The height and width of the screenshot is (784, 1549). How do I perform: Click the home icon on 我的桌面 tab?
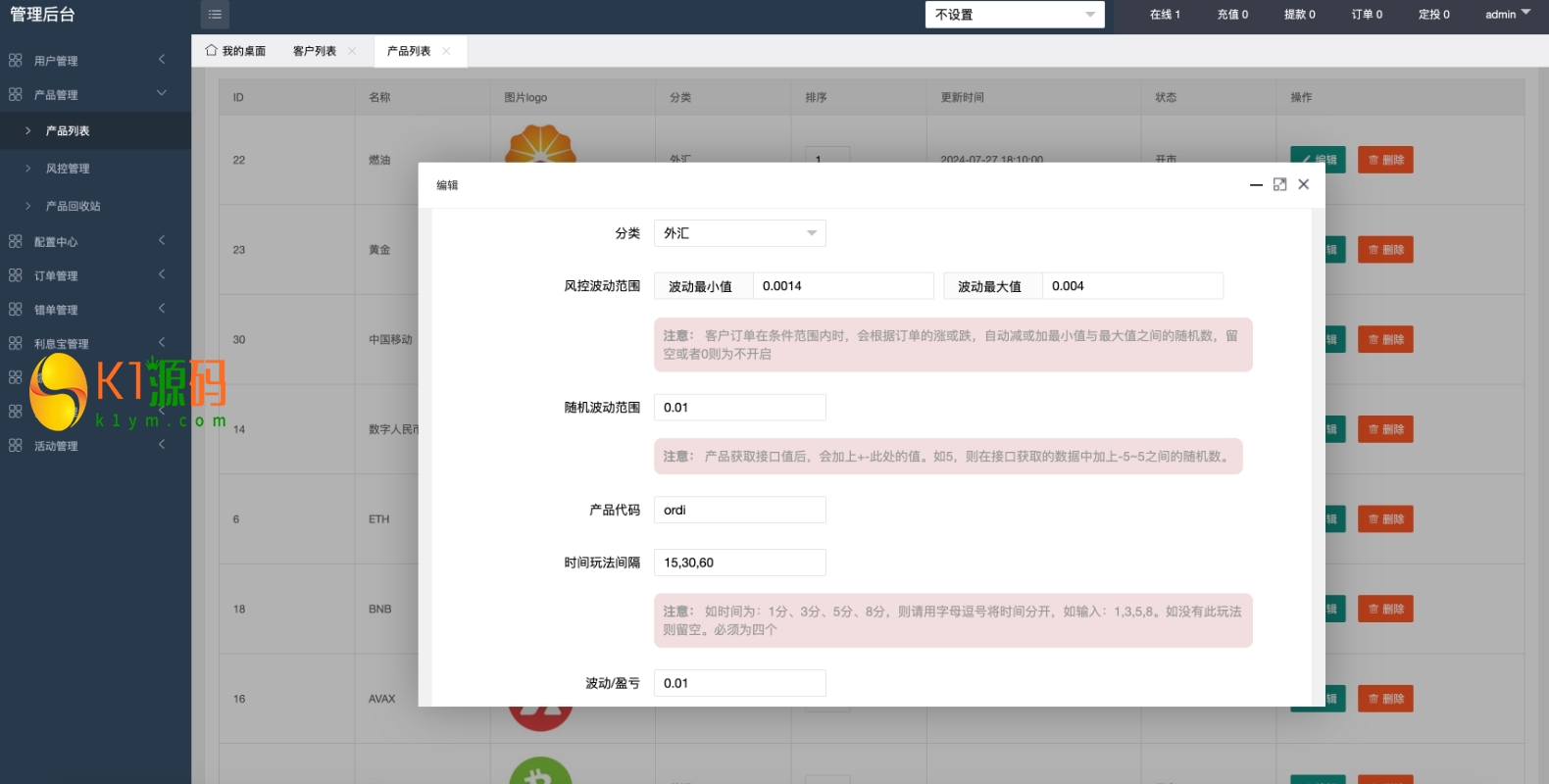(x=211, y=50)
